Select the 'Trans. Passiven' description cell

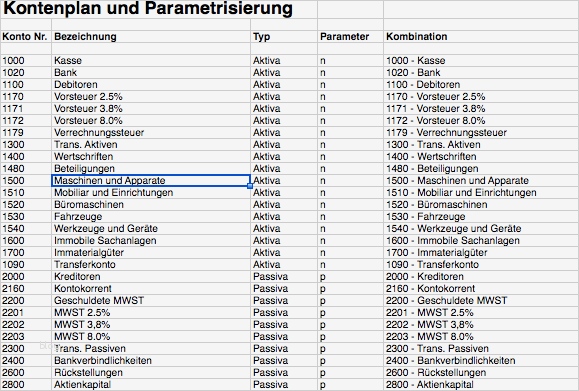tap(151, 349)
